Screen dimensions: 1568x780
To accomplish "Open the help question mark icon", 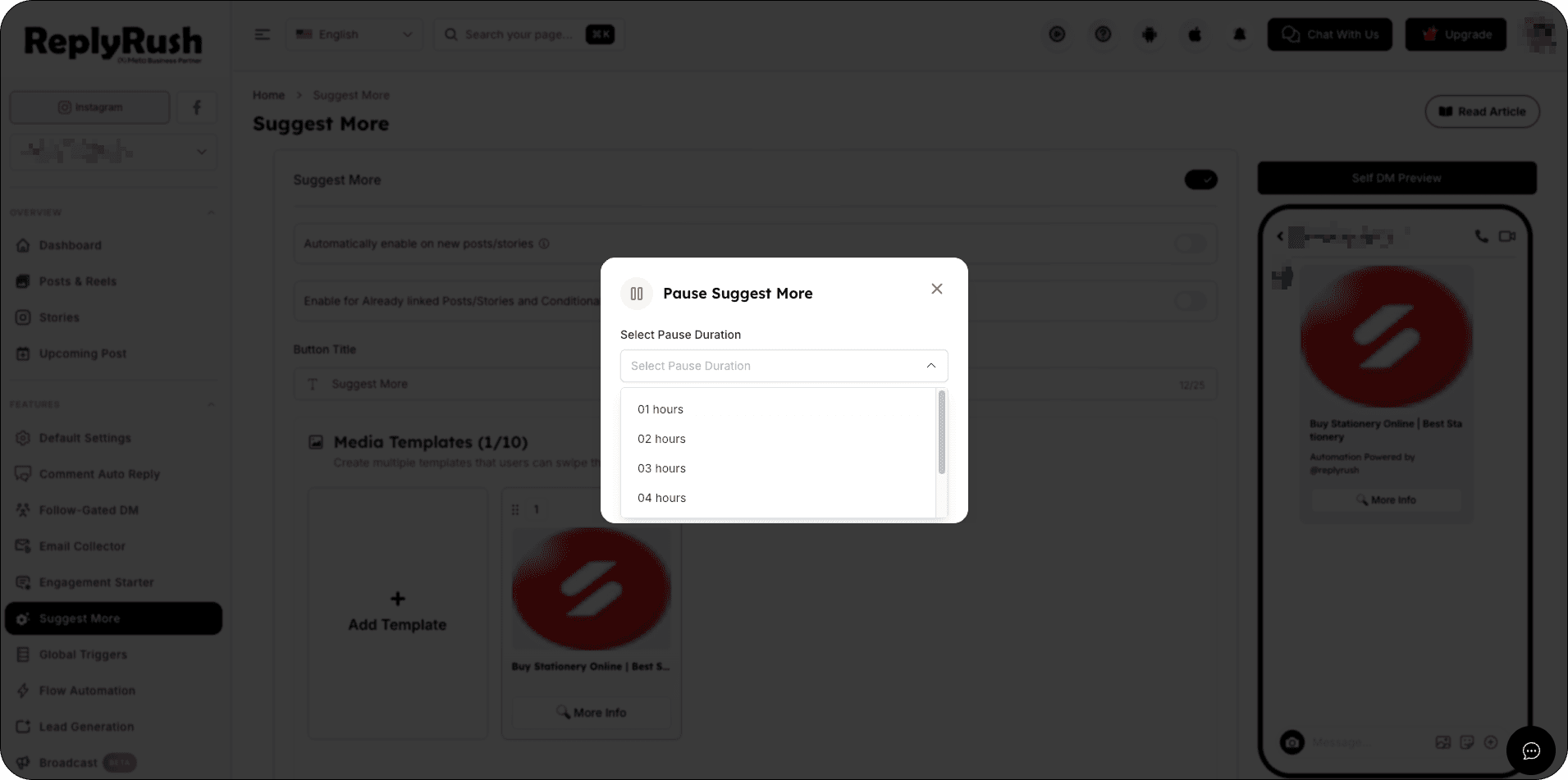I will (x=1103, y=34).
